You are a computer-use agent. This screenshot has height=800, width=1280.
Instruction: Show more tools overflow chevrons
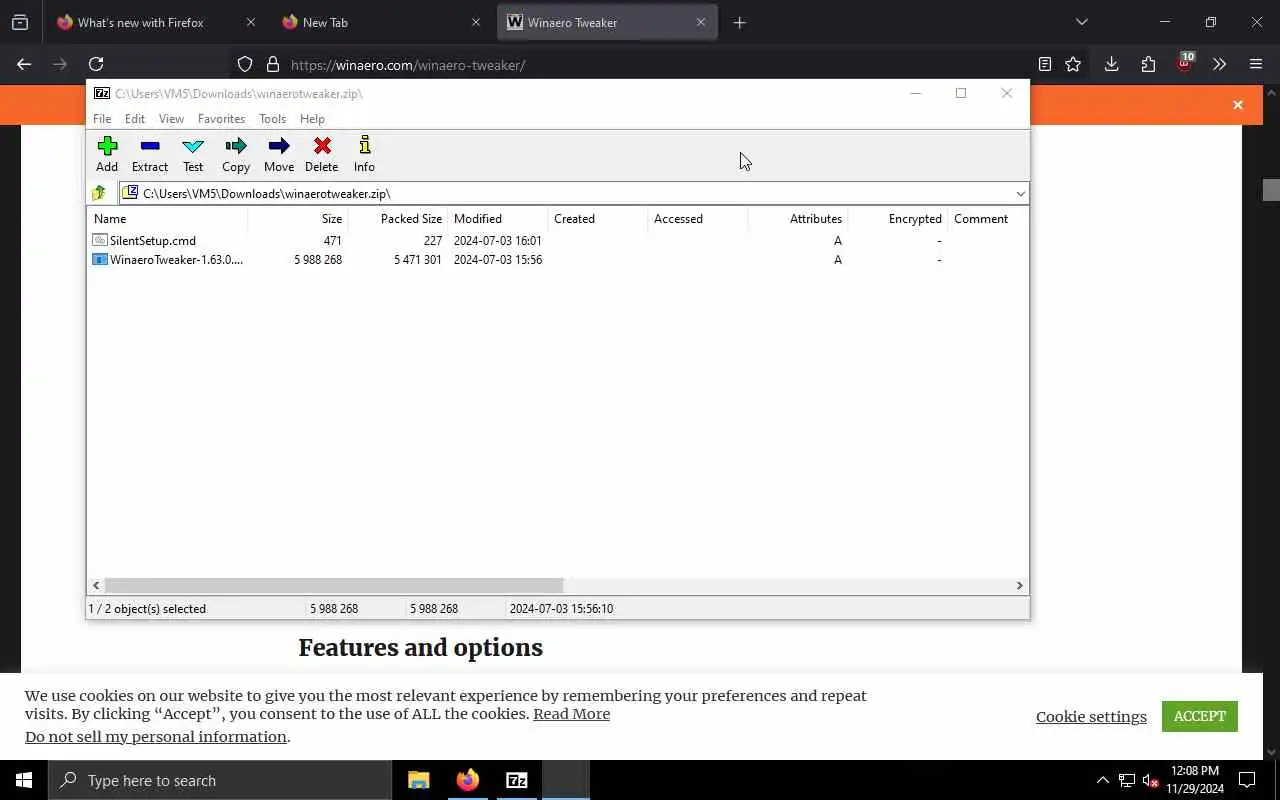[x=1219, y=64]
